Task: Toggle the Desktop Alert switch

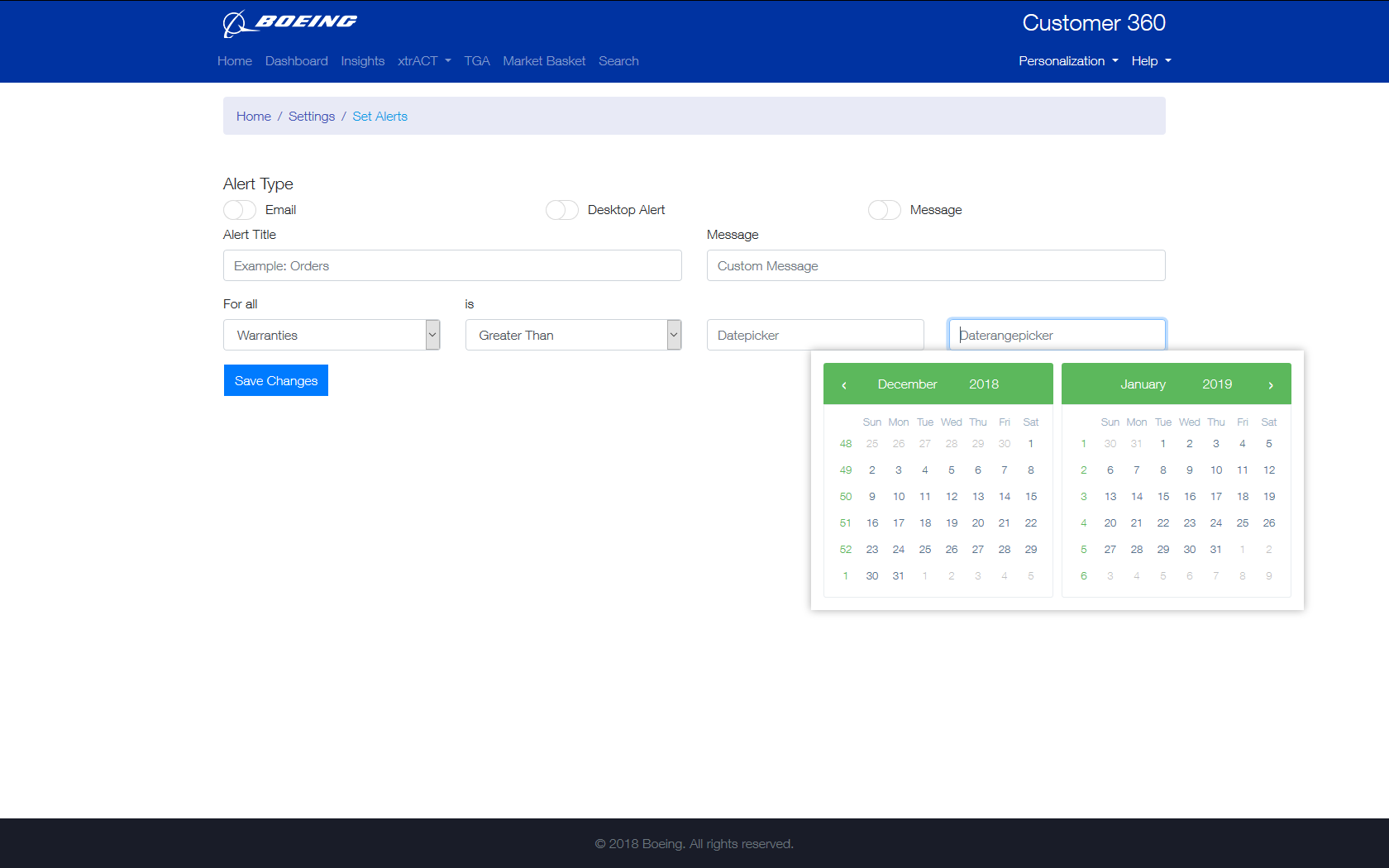Action: (562, 210)
